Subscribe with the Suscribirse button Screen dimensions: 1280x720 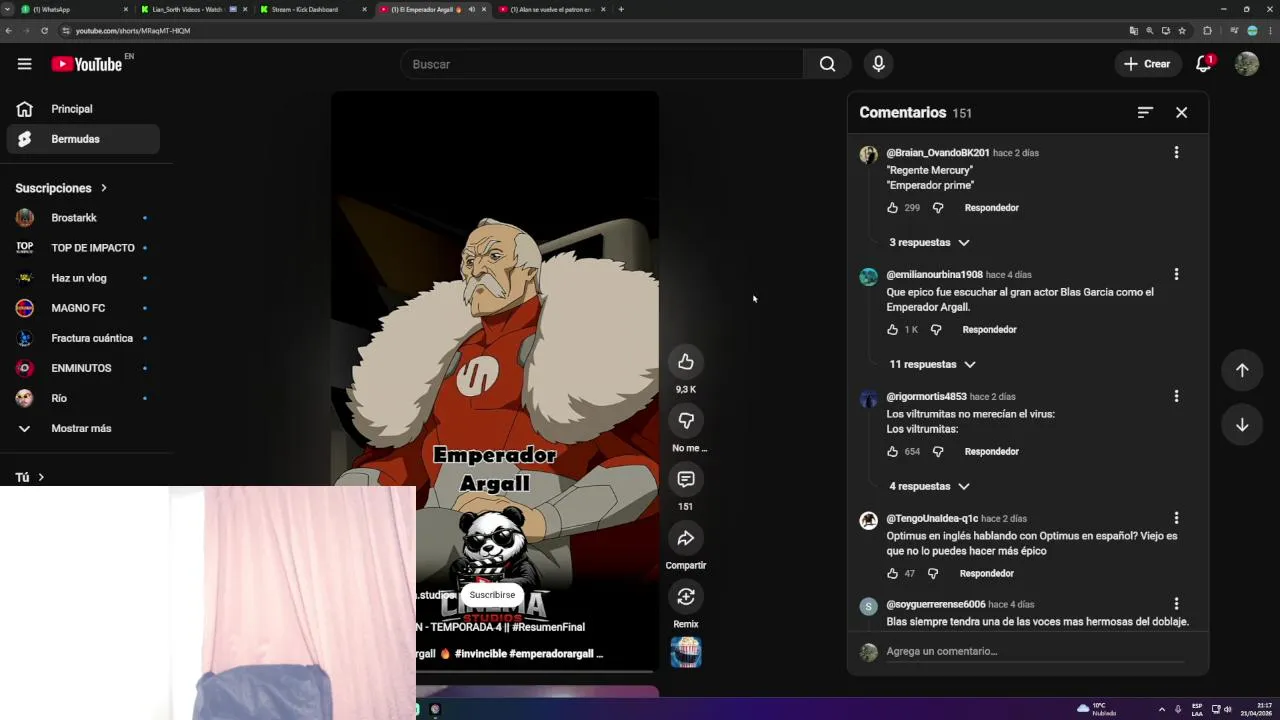[x=492, y=595]
